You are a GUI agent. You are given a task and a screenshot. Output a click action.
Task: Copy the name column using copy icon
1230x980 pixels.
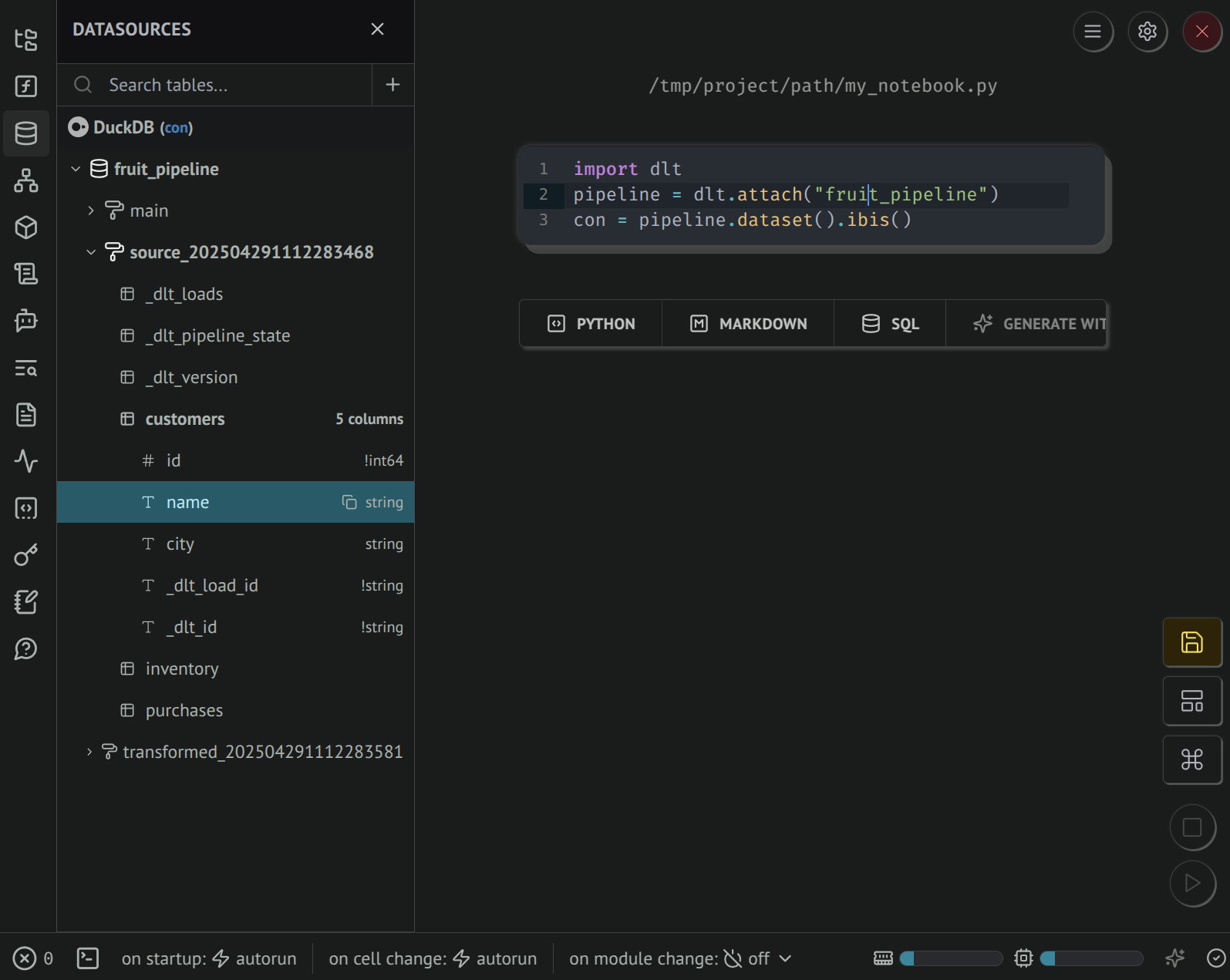(x=349, y=502)
